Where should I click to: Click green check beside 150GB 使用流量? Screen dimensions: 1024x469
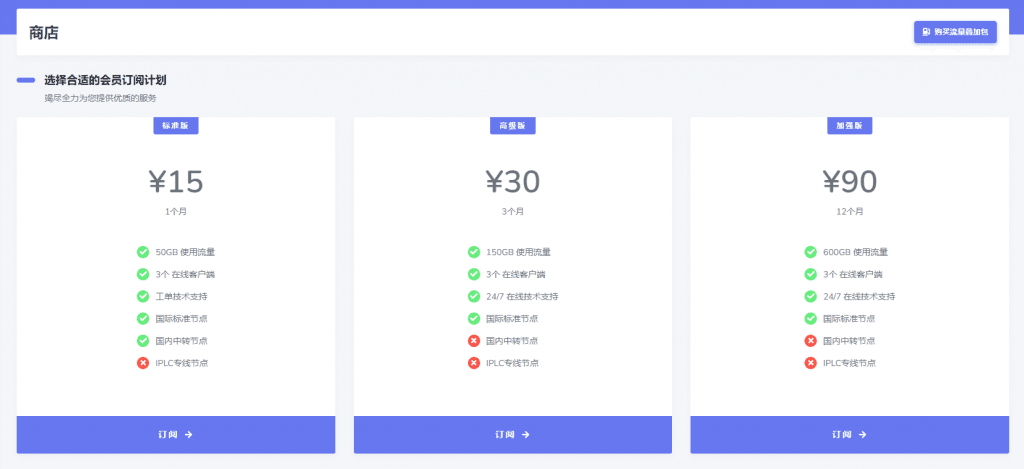point(473,252)
